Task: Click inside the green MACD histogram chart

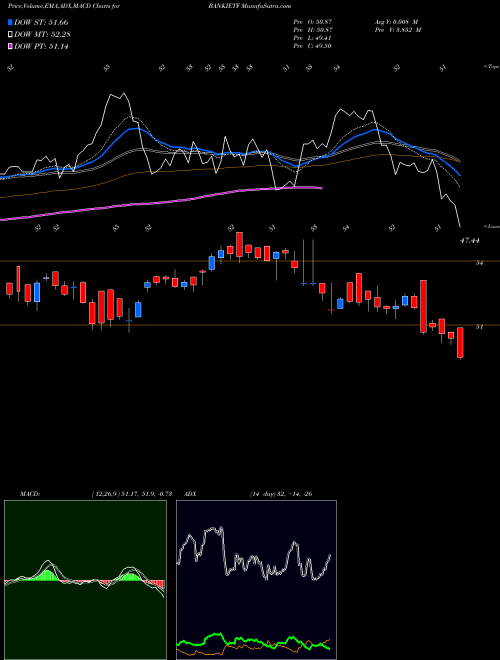Action: pyautogui.click(x=85, y=580)
